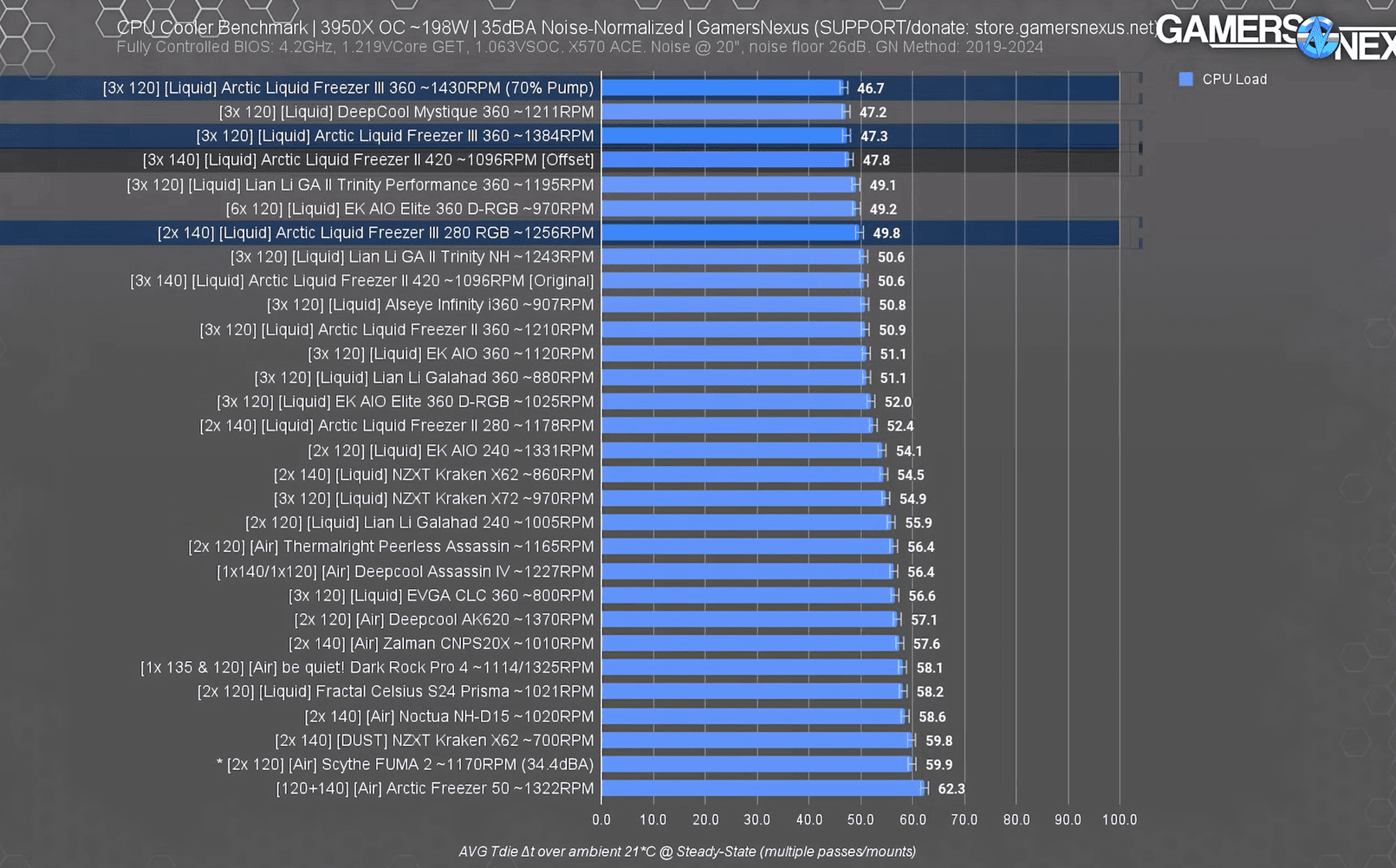
Task: Click the 40.0 x-axis tick label
Action: click(x=809, y=819)
